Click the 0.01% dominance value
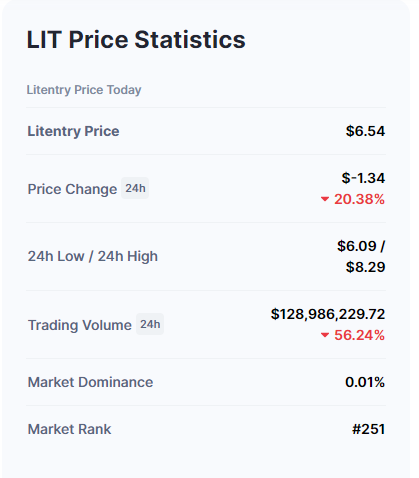 tap(365, 382)
